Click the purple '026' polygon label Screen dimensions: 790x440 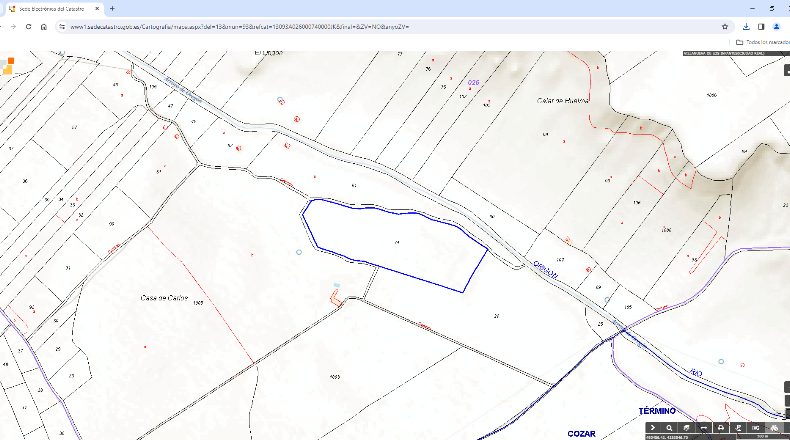point(474,82)
